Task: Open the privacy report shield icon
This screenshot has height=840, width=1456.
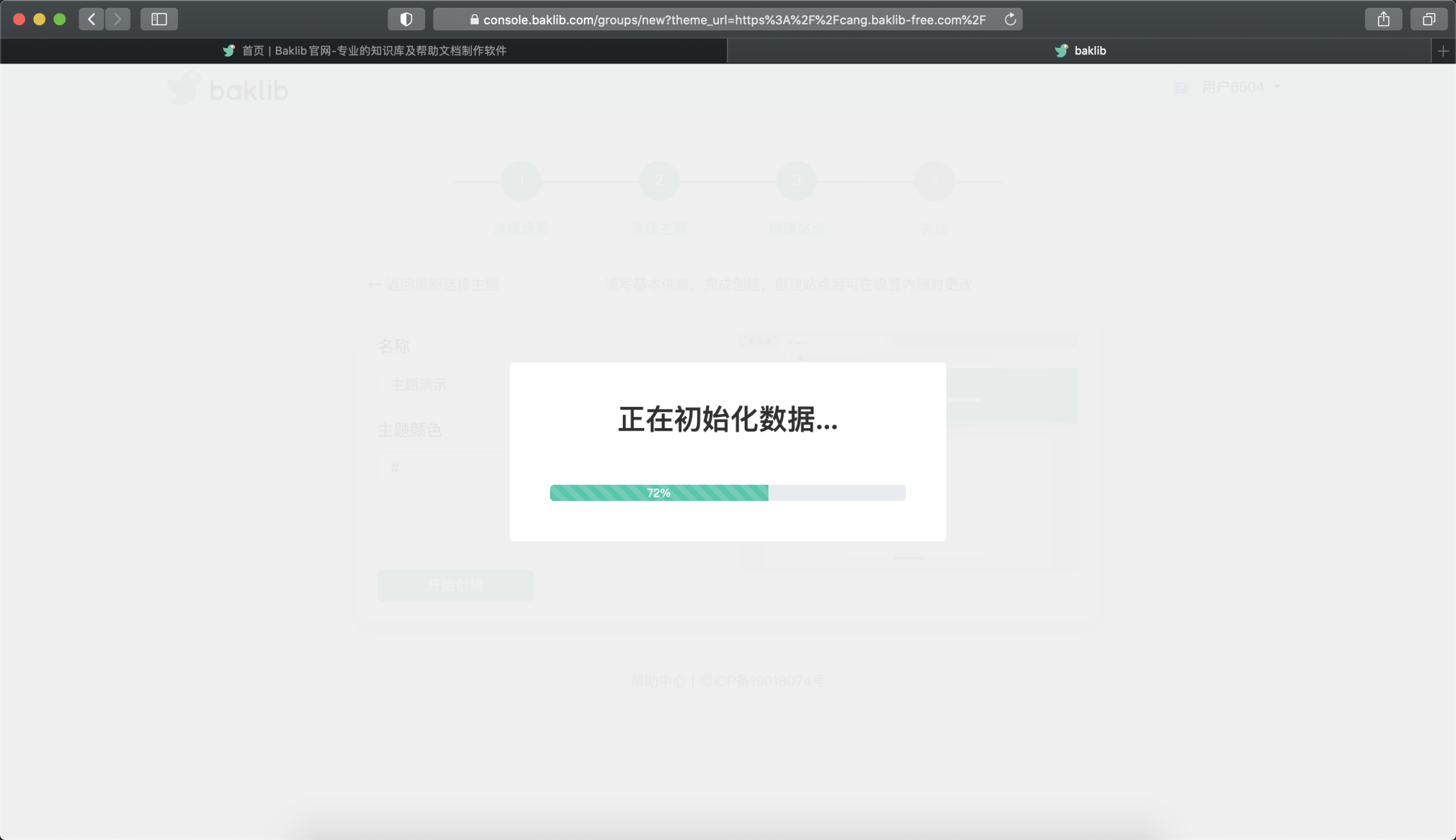Action: 406,19
